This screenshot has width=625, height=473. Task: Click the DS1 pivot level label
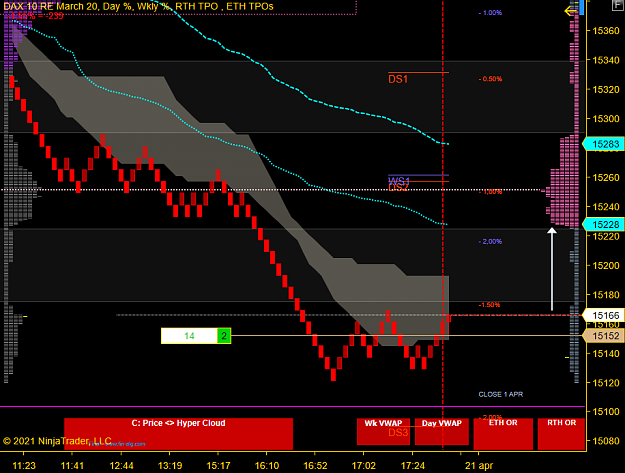pos(398,79)
